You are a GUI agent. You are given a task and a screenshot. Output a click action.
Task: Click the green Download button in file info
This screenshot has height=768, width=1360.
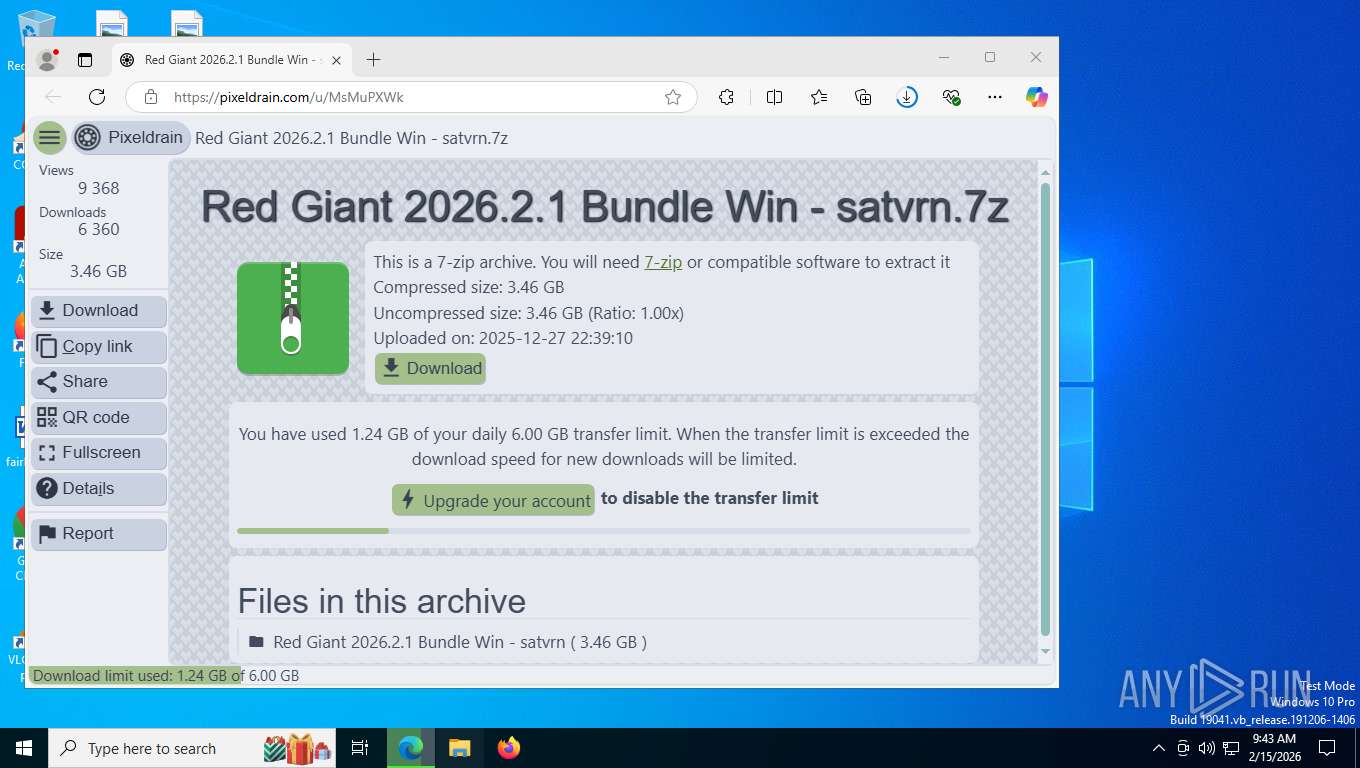[430, 368]
